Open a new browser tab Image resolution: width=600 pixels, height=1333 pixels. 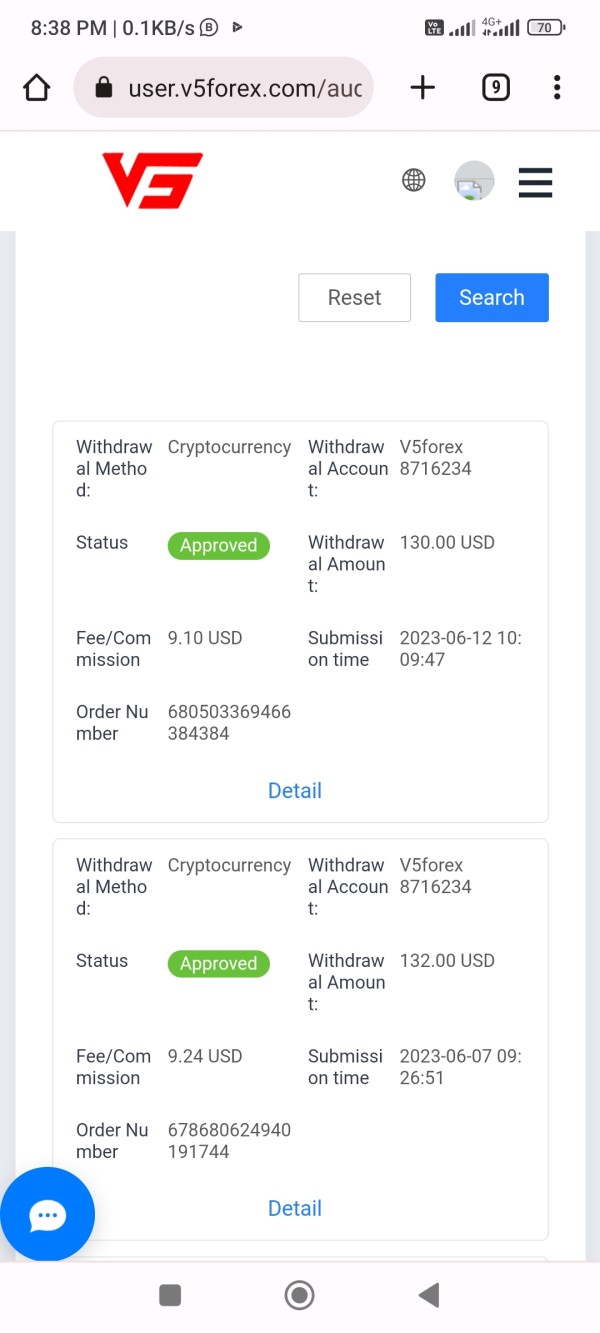click(423, 88)
